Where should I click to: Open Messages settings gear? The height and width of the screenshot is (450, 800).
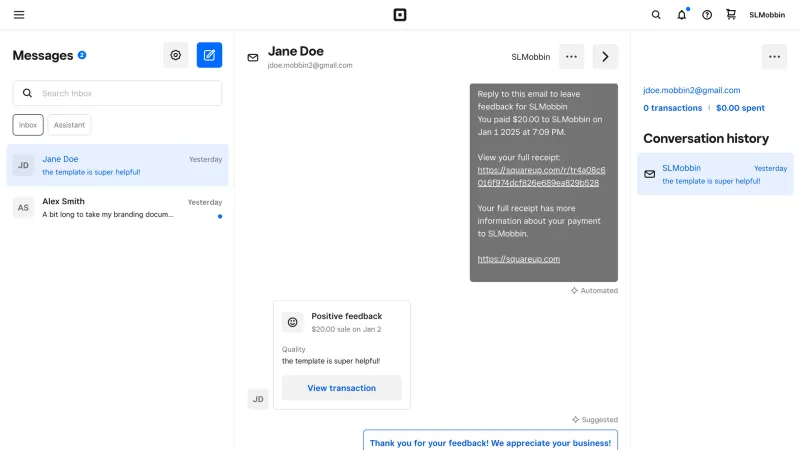click(x=176, y=55)
